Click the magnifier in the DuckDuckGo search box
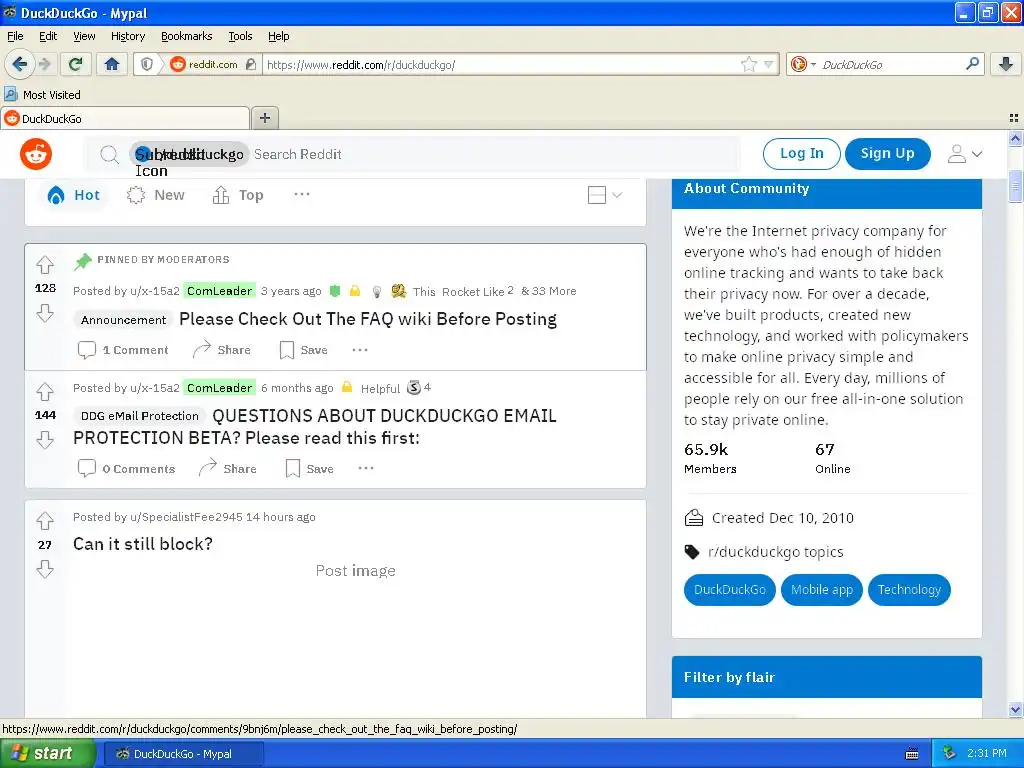The width and height of the screenshot is (1024, 768). coord(972,63)
